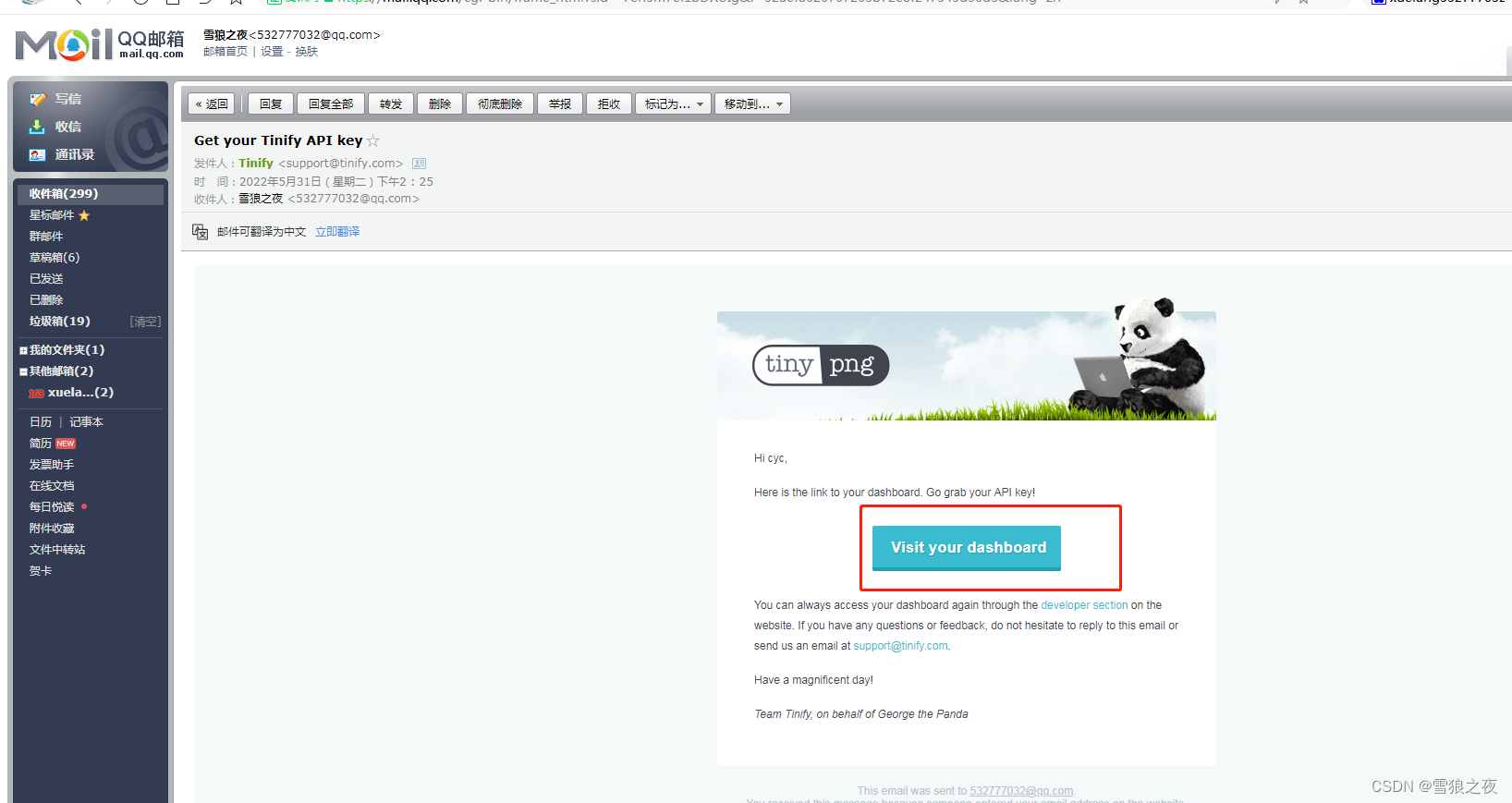Image resolution: width=1512 pixels, height=803 pixels.
Task: Click the 换肤 change skin link
Action: [x=307, y=52]
